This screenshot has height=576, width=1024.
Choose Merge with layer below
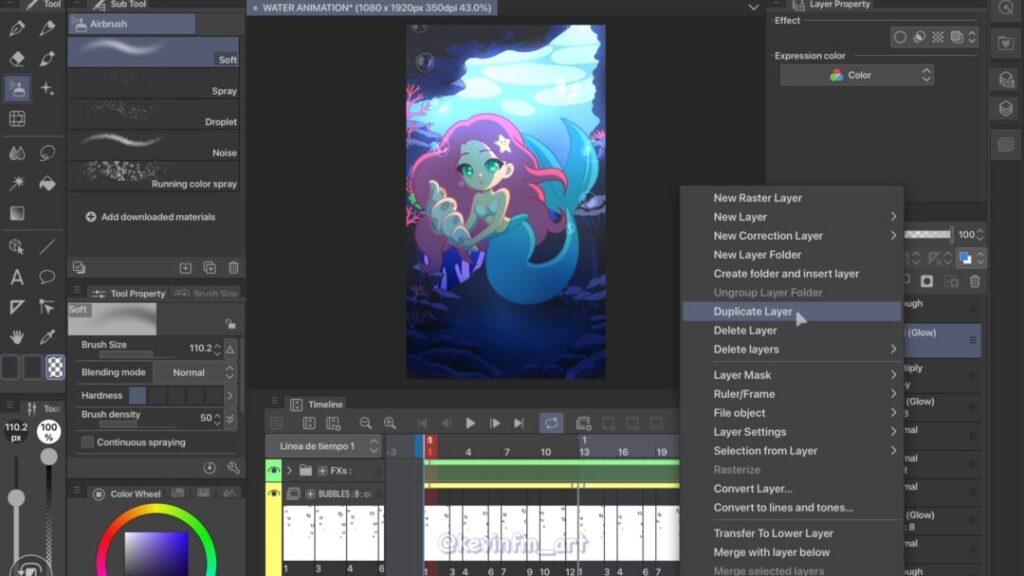(x=792, y=552)
